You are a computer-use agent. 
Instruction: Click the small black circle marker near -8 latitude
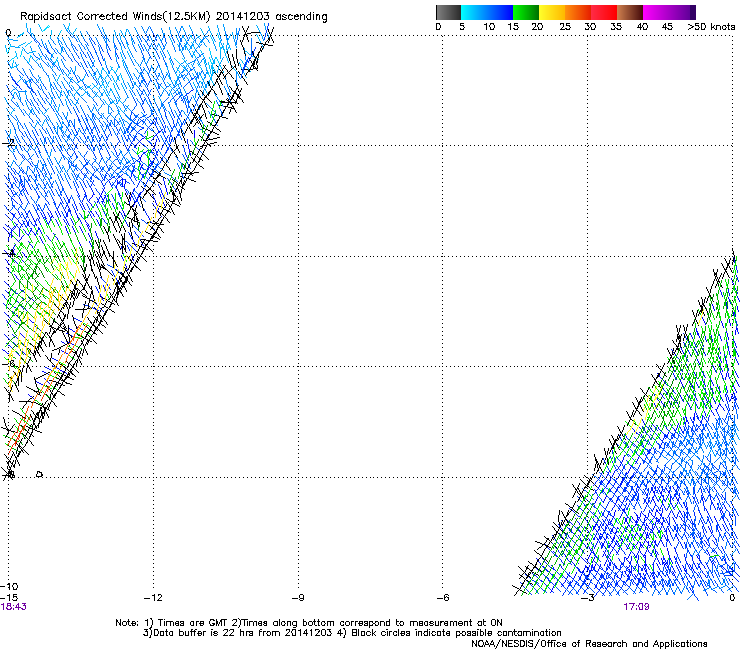click(40, 474)
